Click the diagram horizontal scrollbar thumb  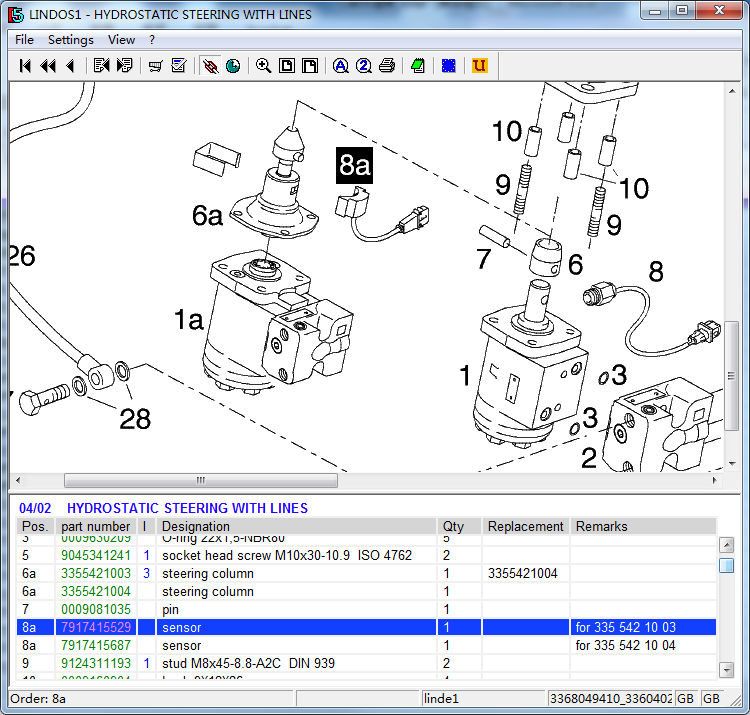pos(201,480)
